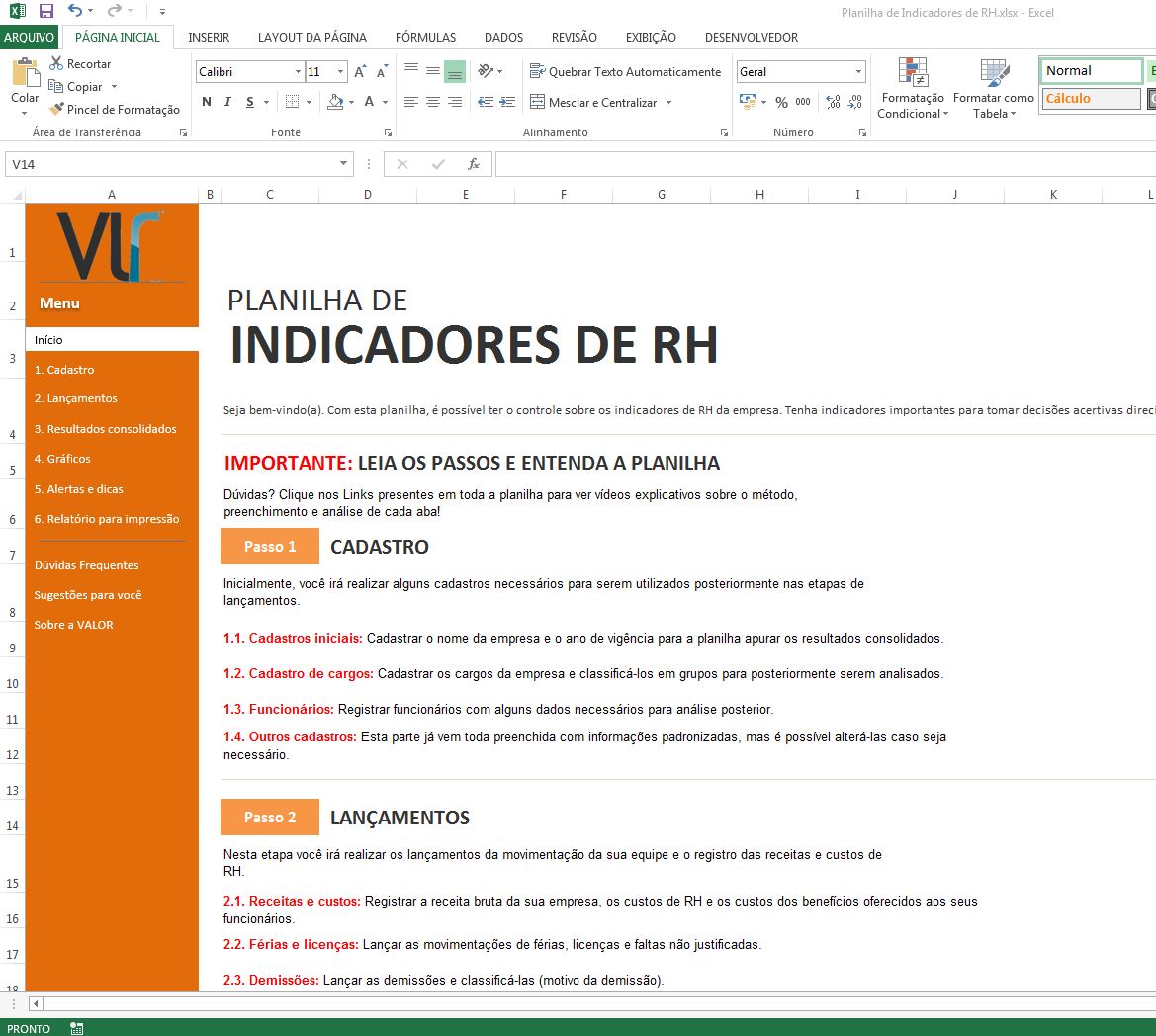Undo the last action
The width and height of the screenshot is (1156, 1036).
coord(75,10)
